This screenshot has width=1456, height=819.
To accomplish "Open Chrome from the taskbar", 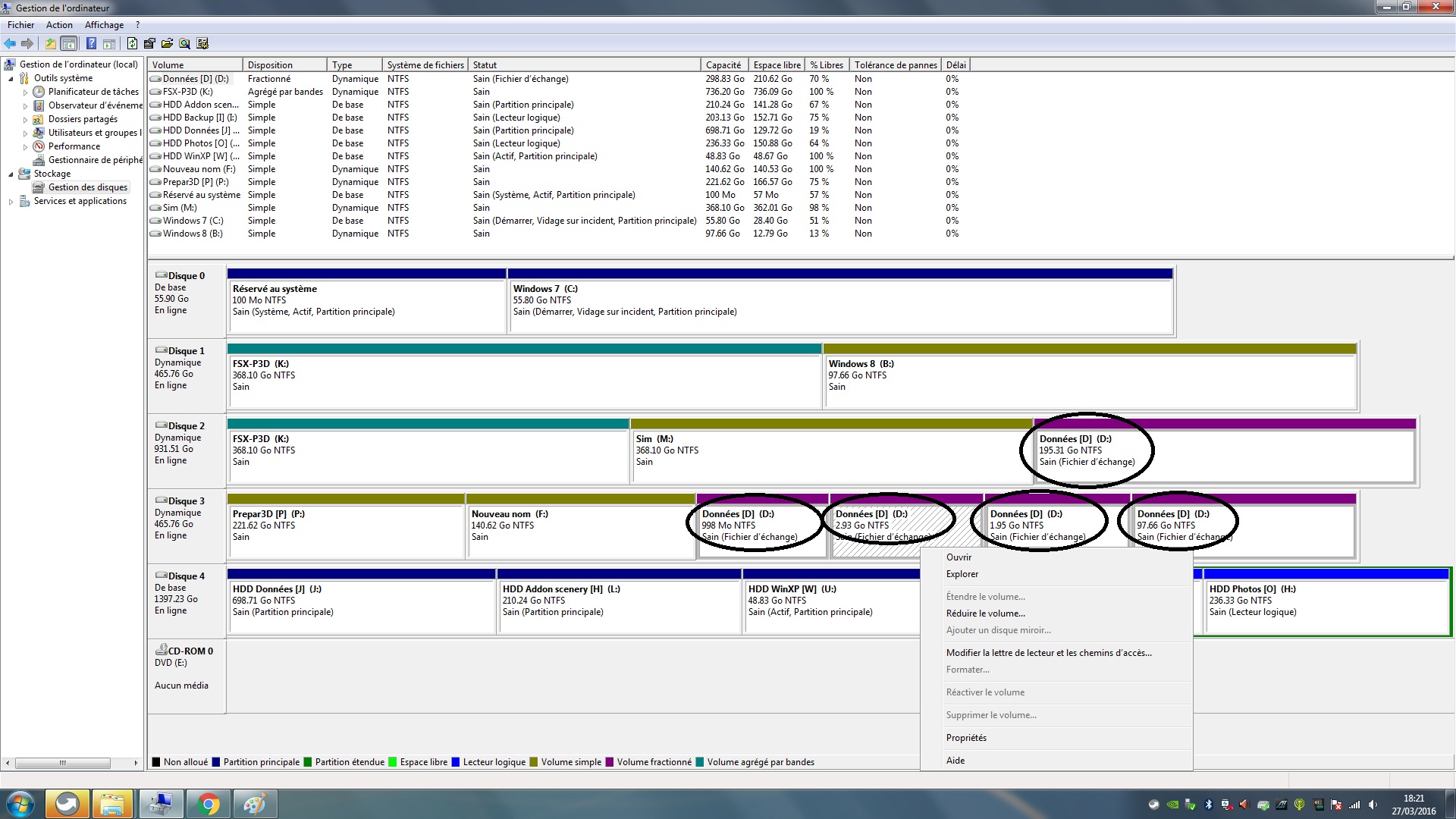I will [208, 804].
